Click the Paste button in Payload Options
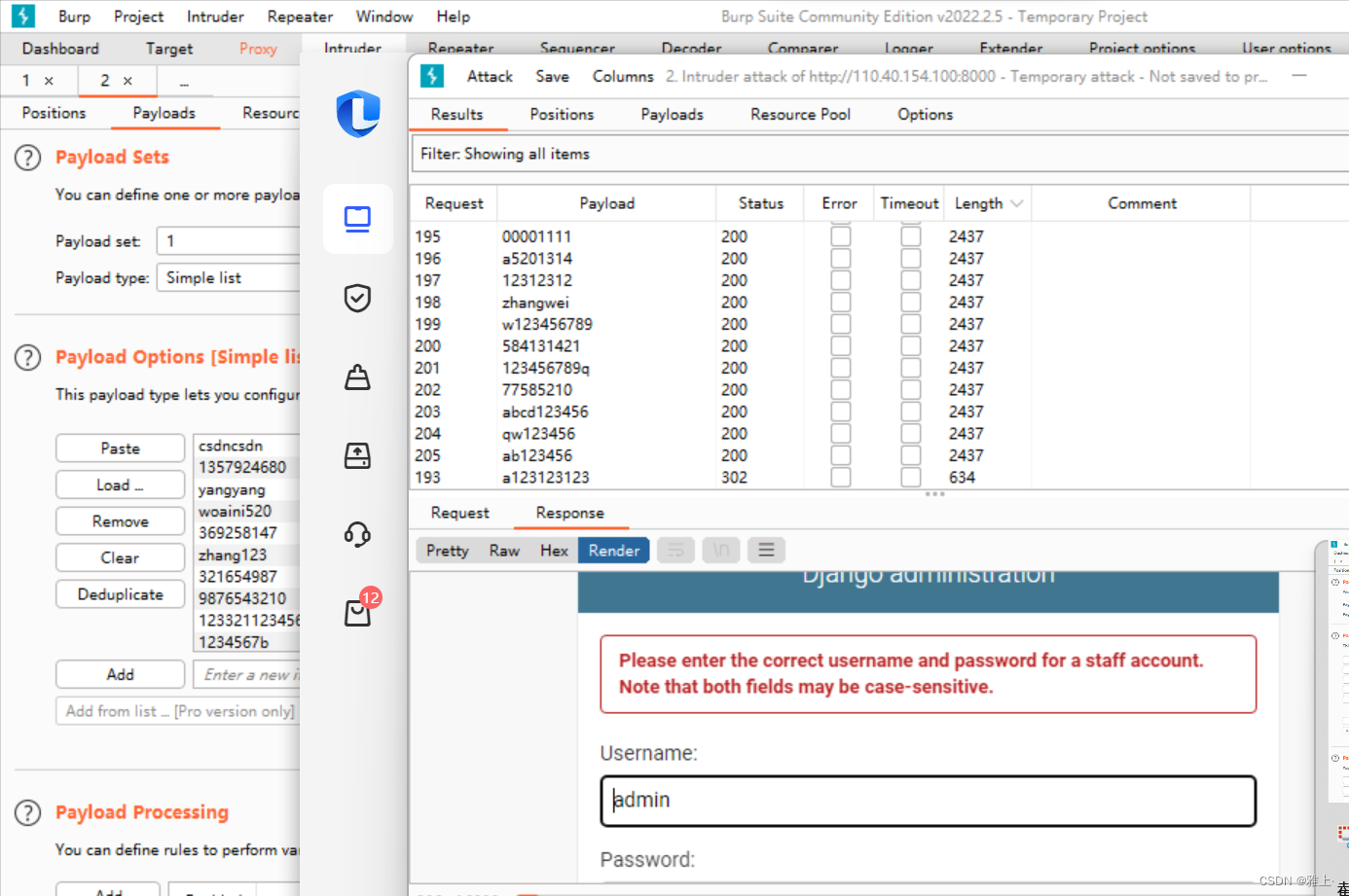The height and width of the screenshot is (896, 1349). point(120,448)
